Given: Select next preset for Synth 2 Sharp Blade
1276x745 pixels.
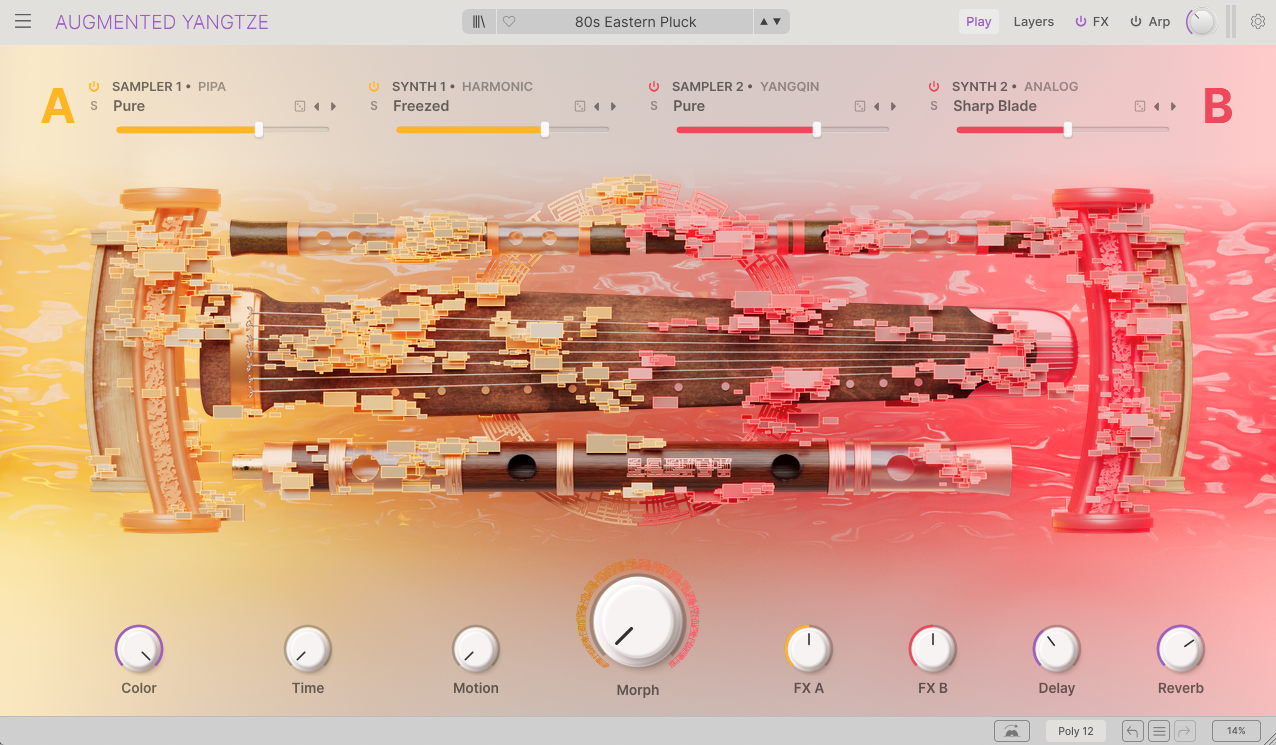Looking at the screenshot, I should 1173,106.
